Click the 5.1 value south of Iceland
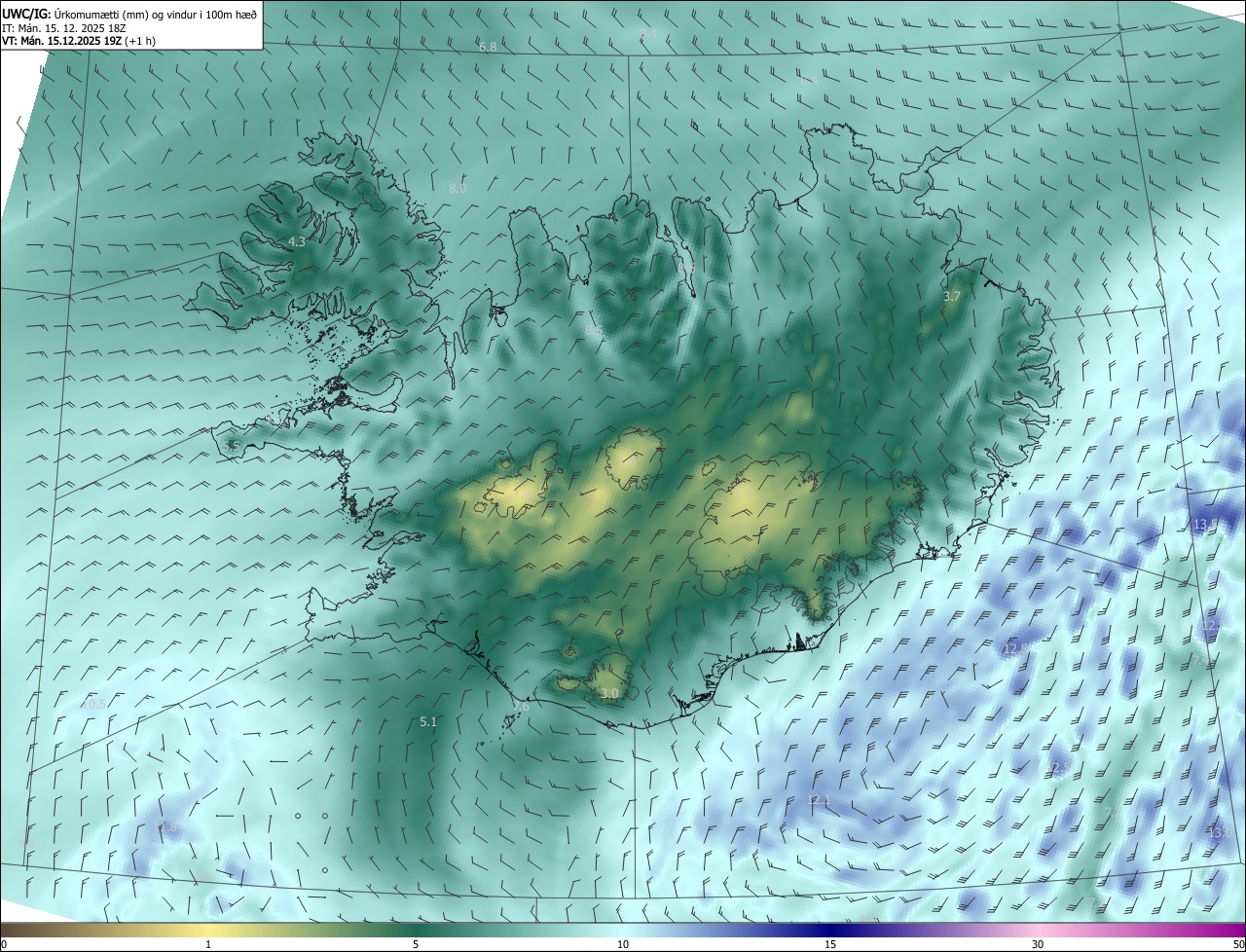The height and width of the screenshot is (952, 1246). point(428,721)
